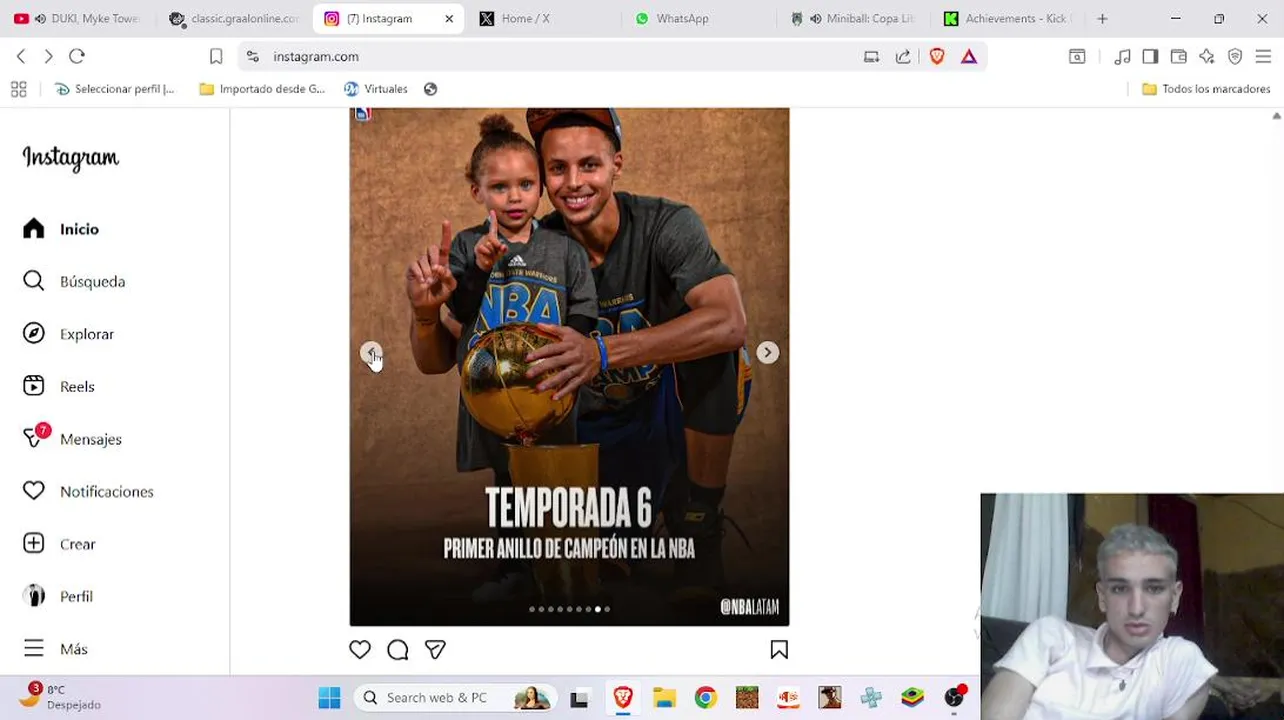Expand the Todos los marcadores folder
Image resolution: width=1284 pixels, height=720 pixels.
(x=1206, y=89)
